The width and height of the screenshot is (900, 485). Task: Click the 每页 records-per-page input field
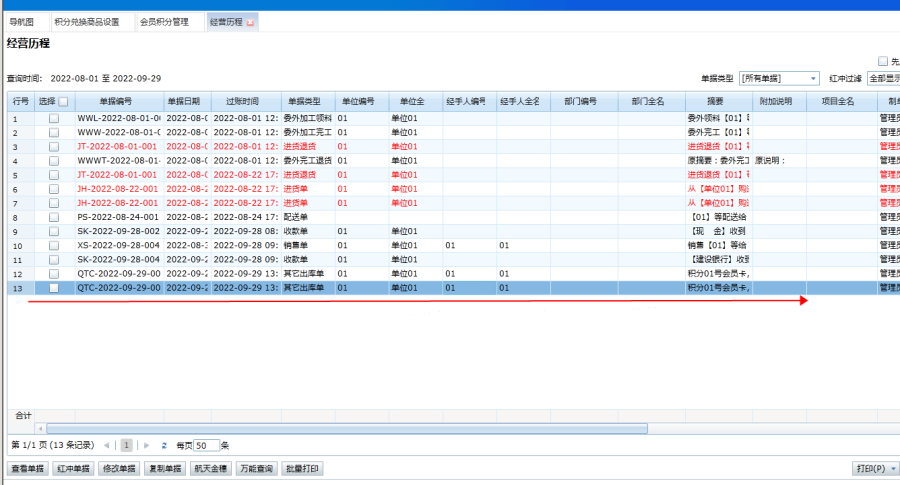point(207,446)
